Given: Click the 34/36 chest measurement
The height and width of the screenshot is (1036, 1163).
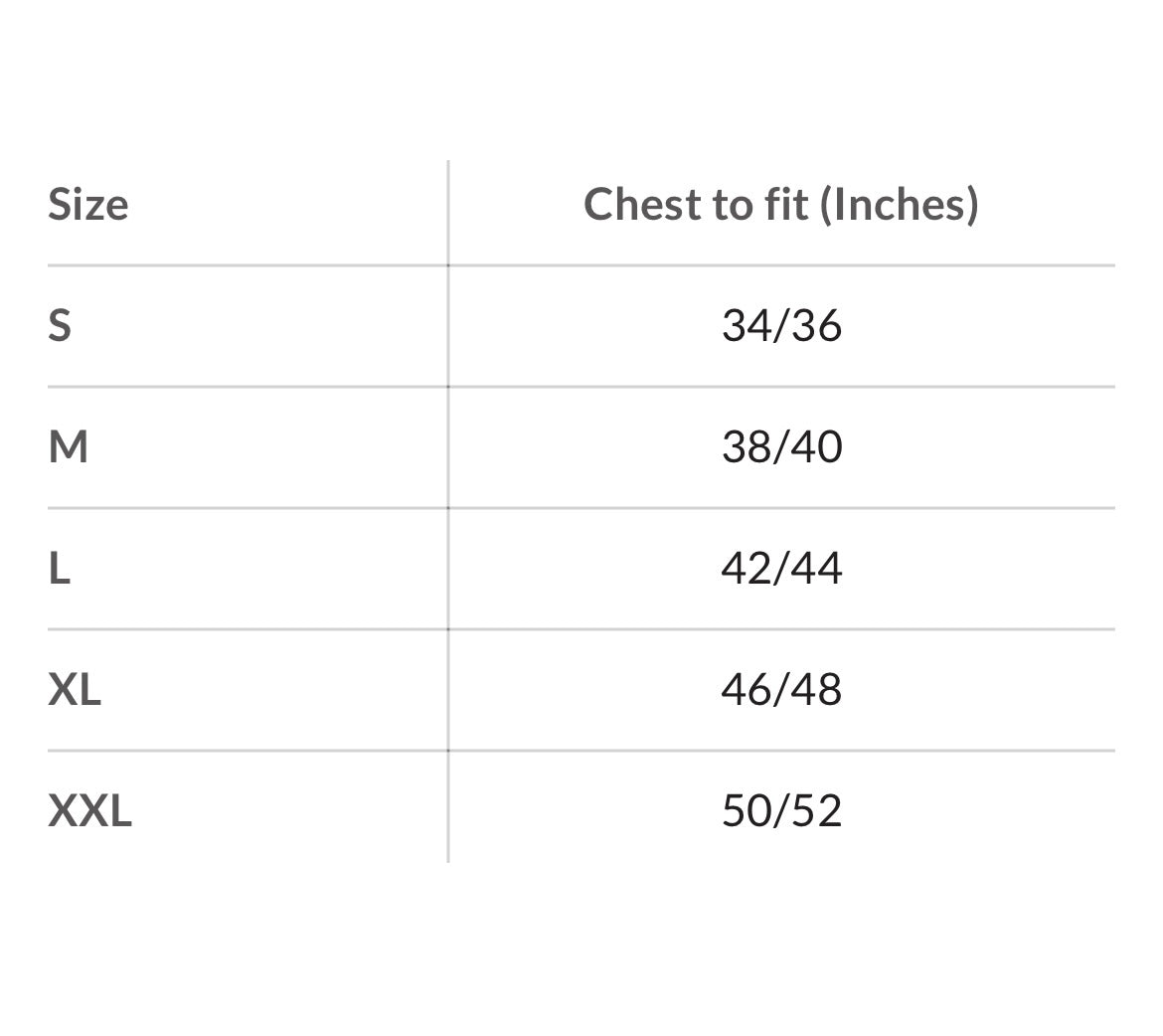Looking at the screenshot, I should coord(781,325).
